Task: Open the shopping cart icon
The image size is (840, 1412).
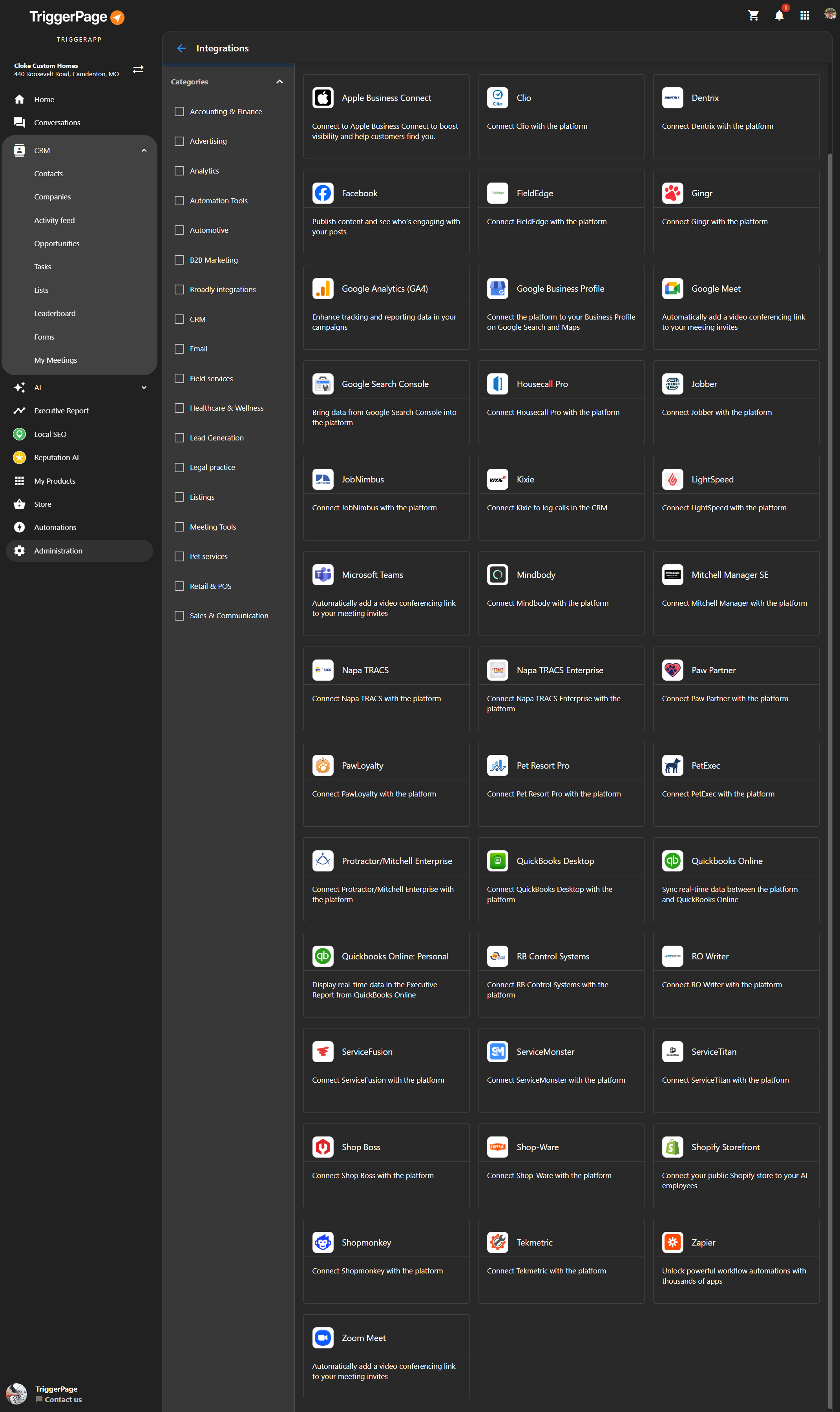Action: (x=753, y=15)
